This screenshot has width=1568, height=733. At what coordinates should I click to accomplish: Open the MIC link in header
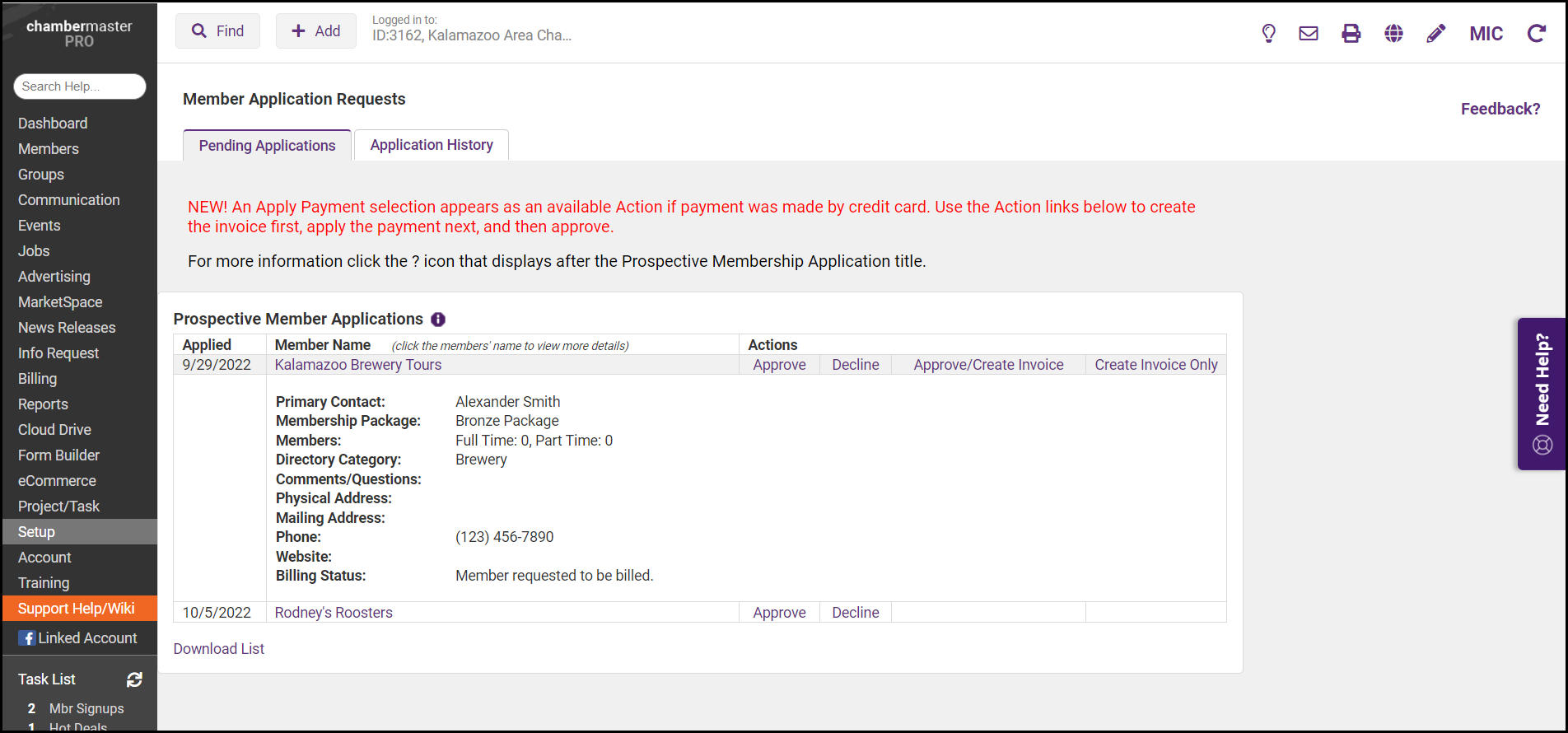1486,34
